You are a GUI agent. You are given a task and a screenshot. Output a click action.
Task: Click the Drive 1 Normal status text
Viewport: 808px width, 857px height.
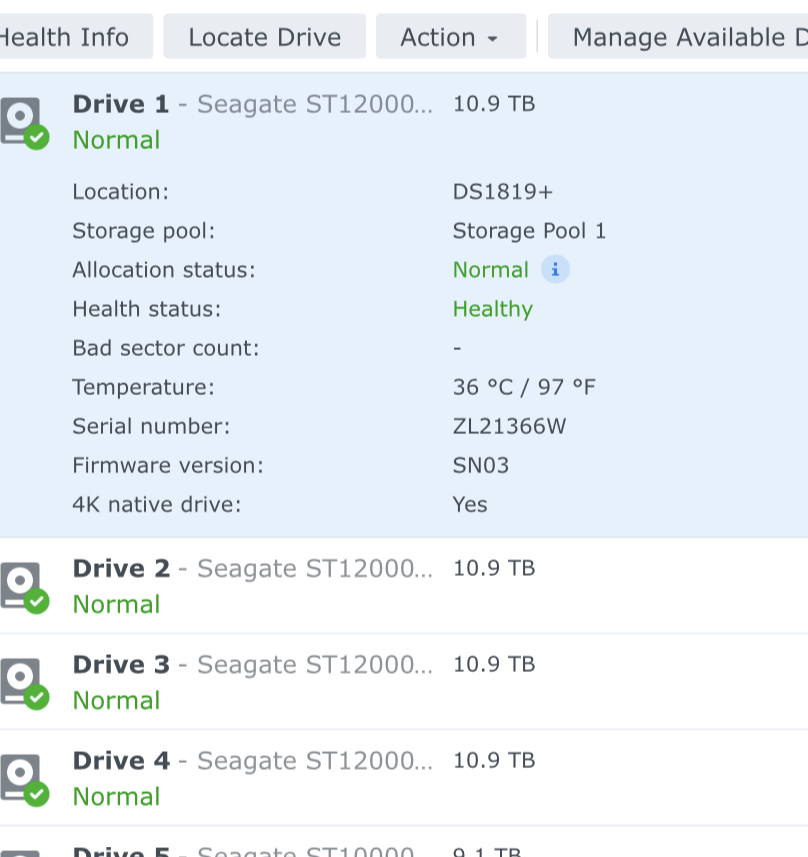pos(116,140)
